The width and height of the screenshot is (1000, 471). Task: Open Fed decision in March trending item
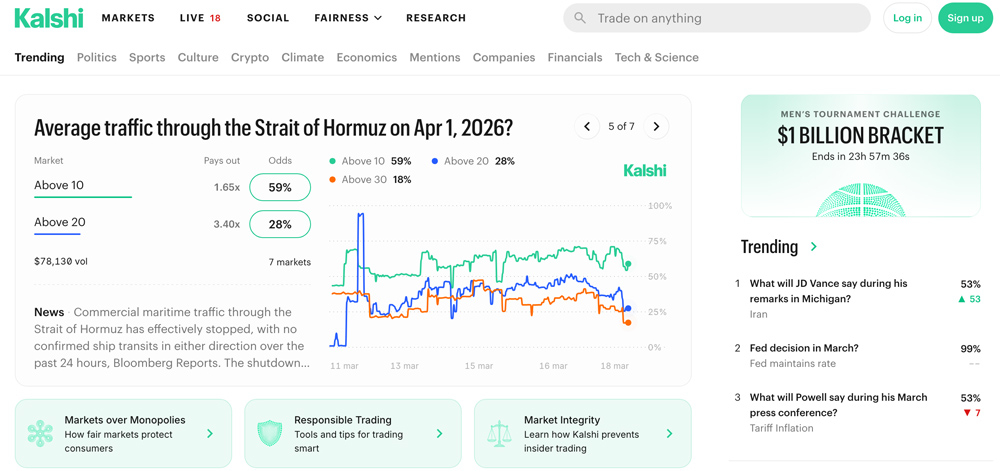[x=858, y=356]
